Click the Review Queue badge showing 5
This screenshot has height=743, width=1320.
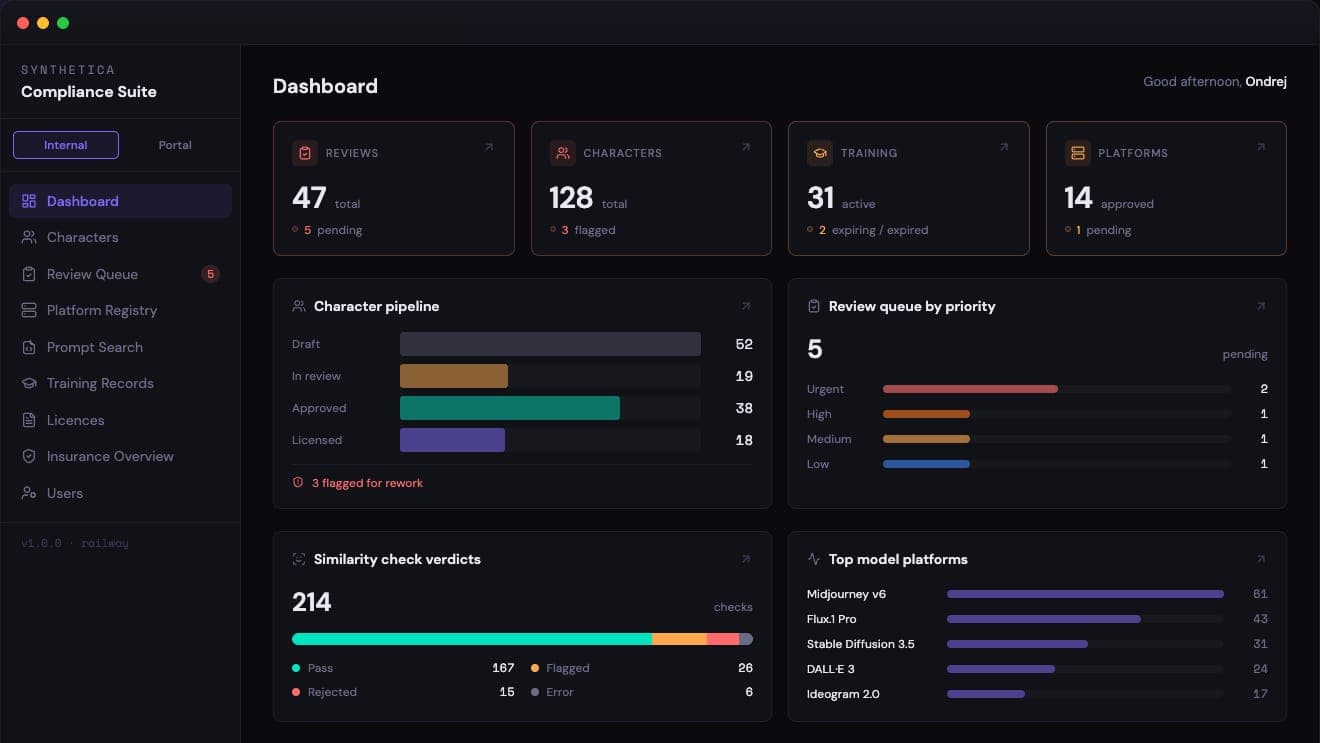click(210, 274)
